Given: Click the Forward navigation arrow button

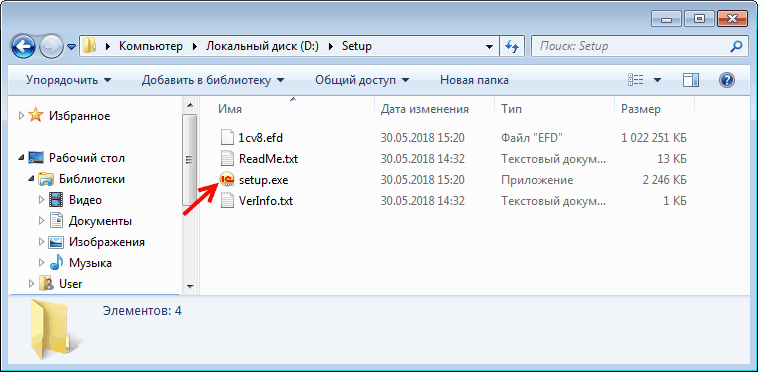Looking at the screenshot, I should pos(51,47).
